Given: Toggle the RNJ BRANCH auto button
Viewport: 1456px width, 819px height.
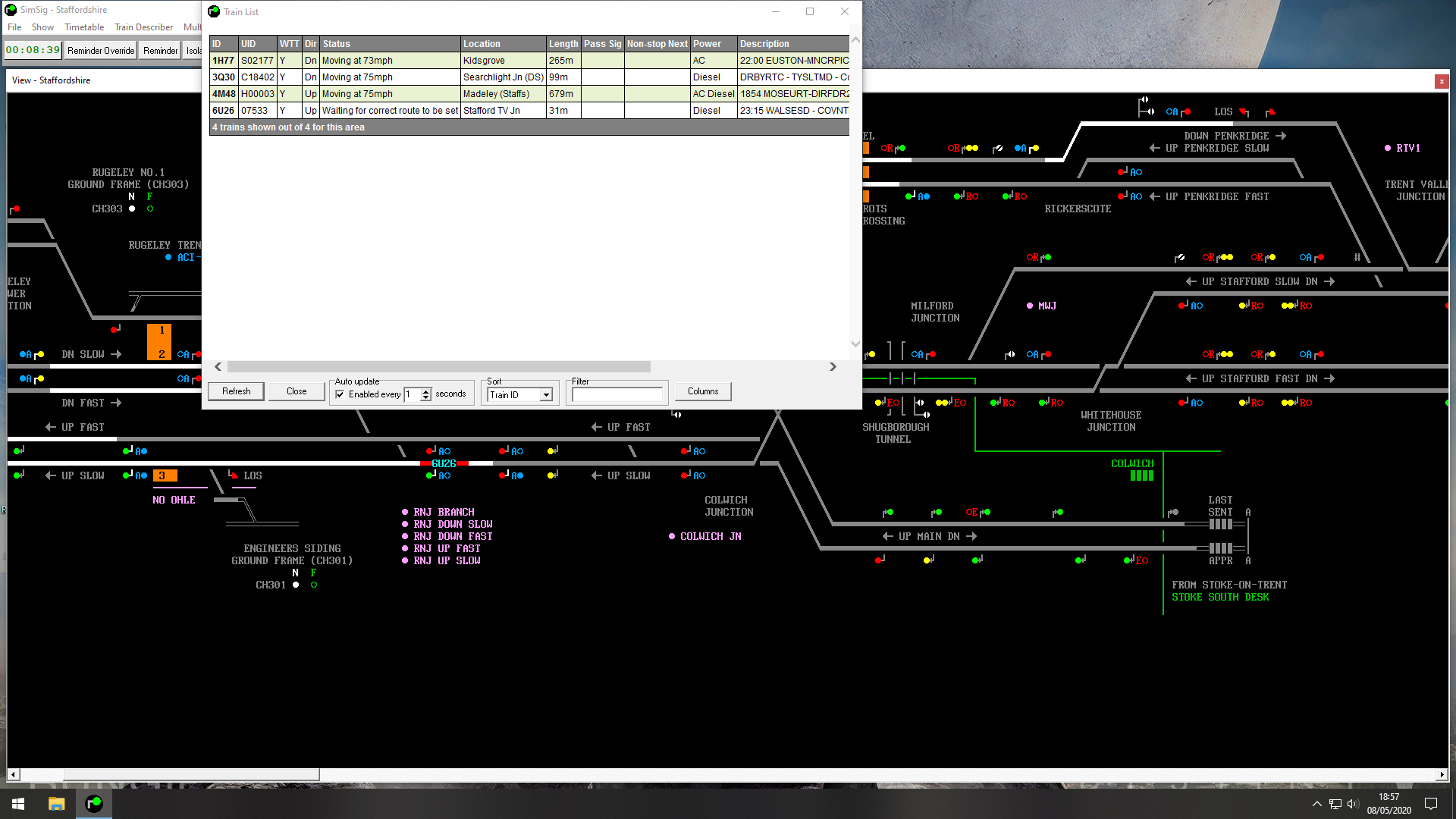Looking at the screenshot, I should [405, 512].
